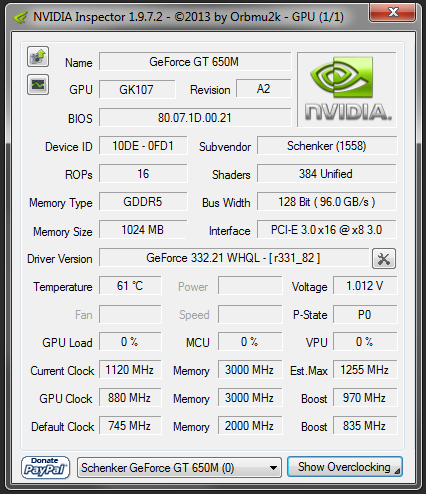Close the NVIDIA Inspector window
The image size is (426, 494).
(x=393, y=13)
